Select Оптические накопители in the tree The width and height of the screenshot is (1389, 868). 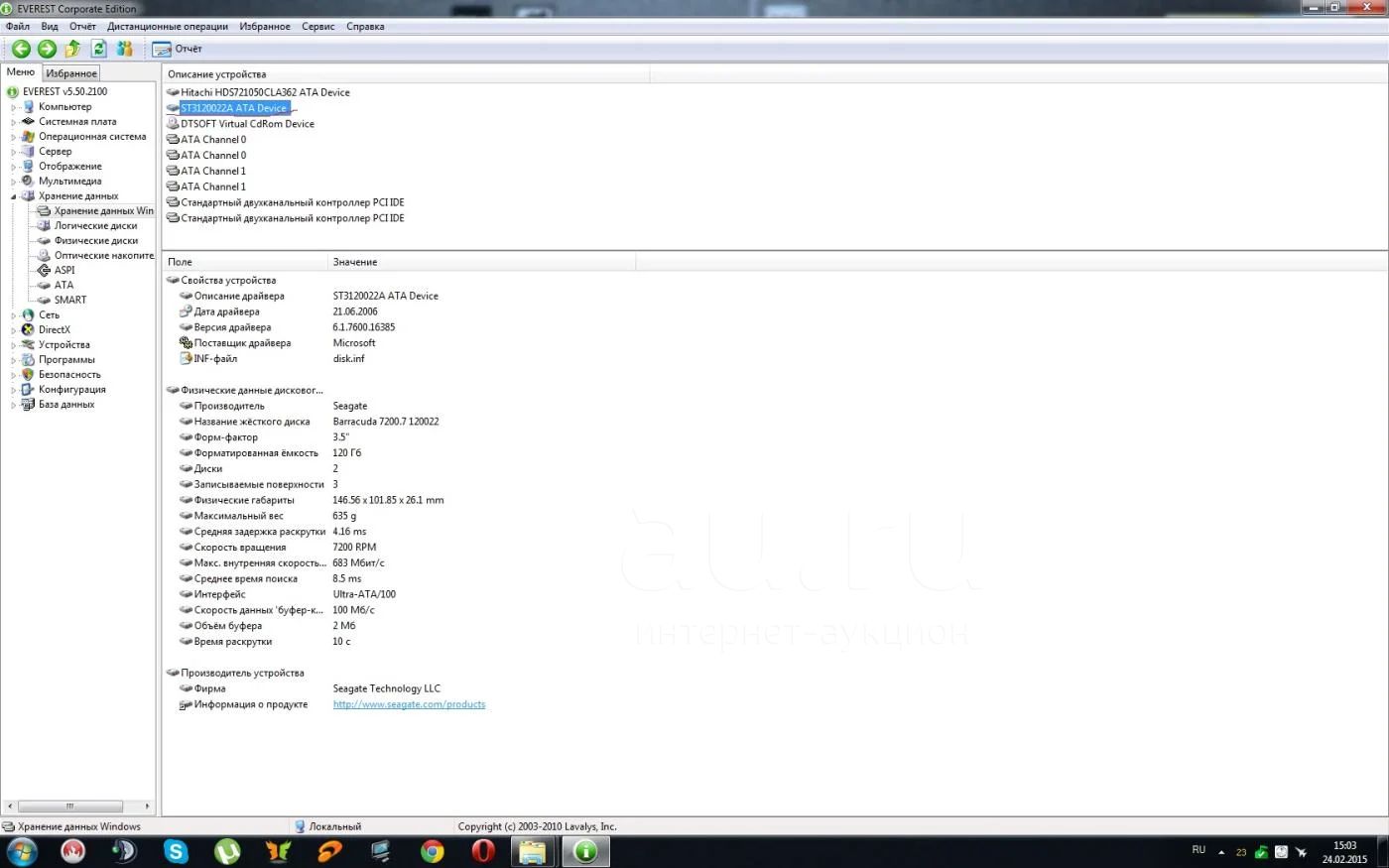coord(104,256)
